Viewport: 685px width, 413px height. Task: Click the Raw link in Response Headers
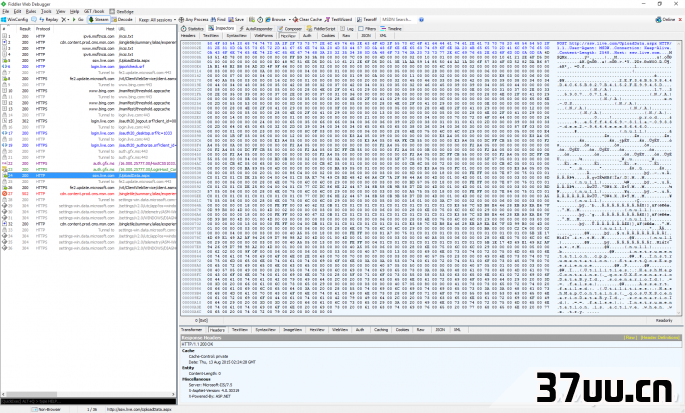click(x=630, y=337)
